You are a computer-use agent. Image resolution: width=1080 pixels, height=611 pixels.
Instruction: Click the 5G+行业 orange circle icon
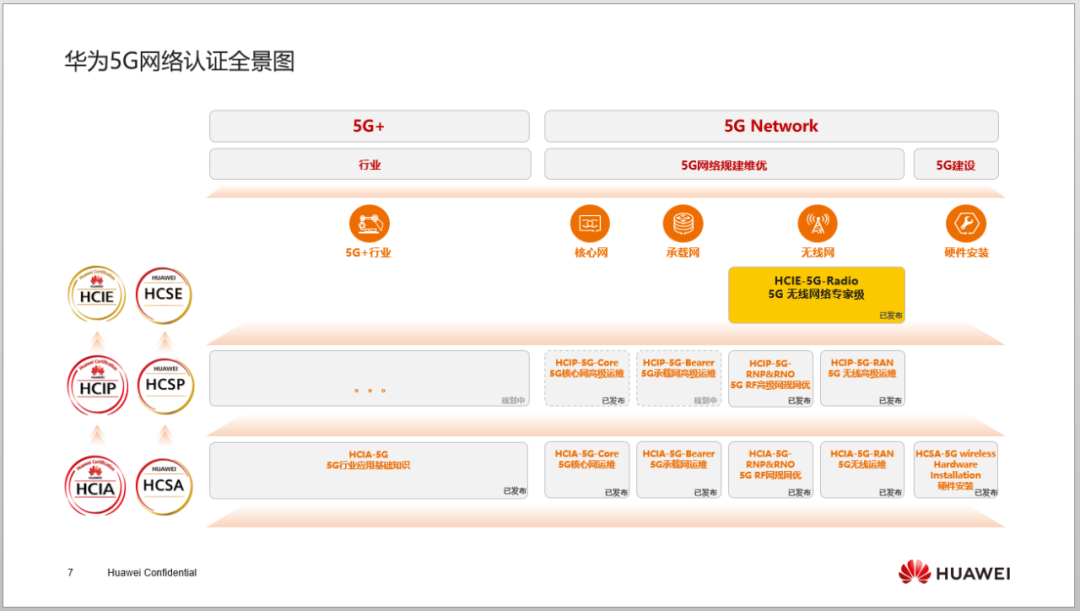[x=369, y=223]
